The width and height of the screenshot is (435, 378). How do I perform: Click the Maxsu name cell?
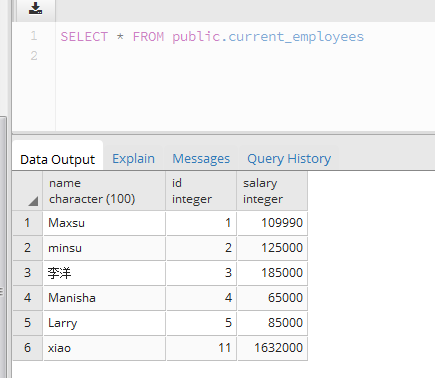click(104, 223)
